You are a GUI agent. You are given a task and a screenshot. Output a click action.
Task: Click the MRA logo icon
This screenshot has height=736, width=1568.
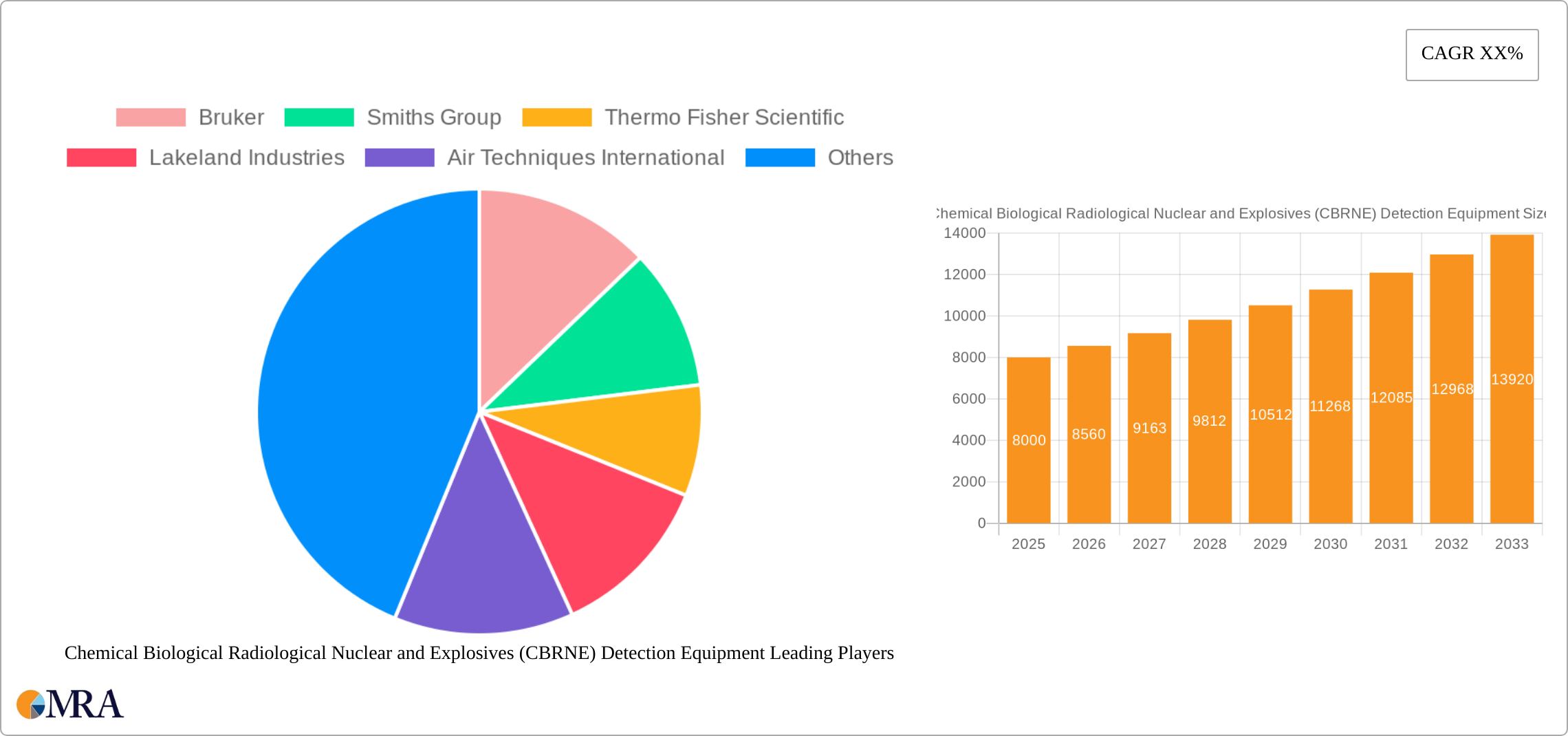coord(30,704)
